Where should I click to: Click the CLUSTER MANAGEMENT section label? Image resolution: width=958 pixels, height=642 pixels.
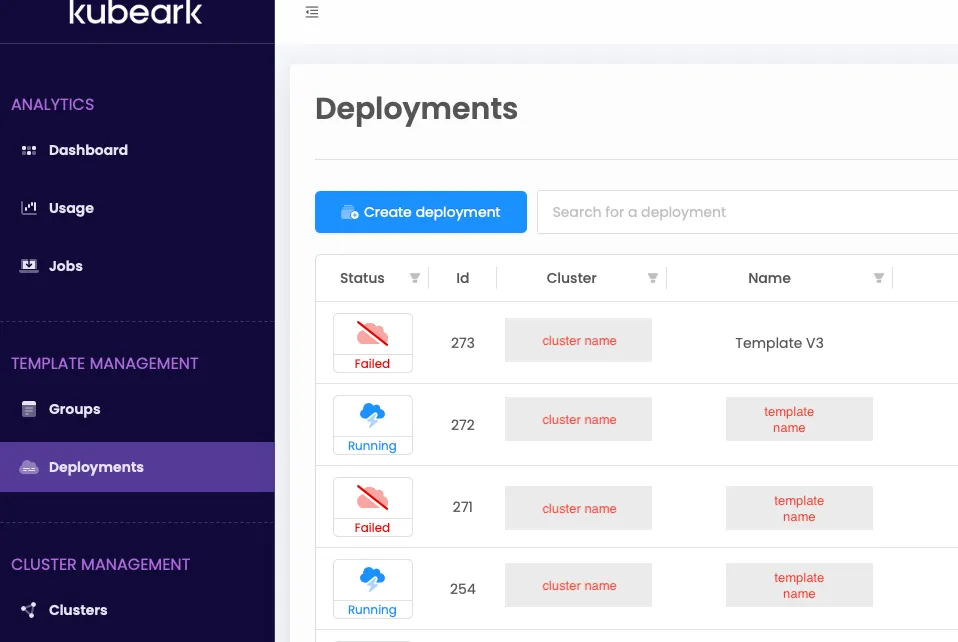(101, 564)
